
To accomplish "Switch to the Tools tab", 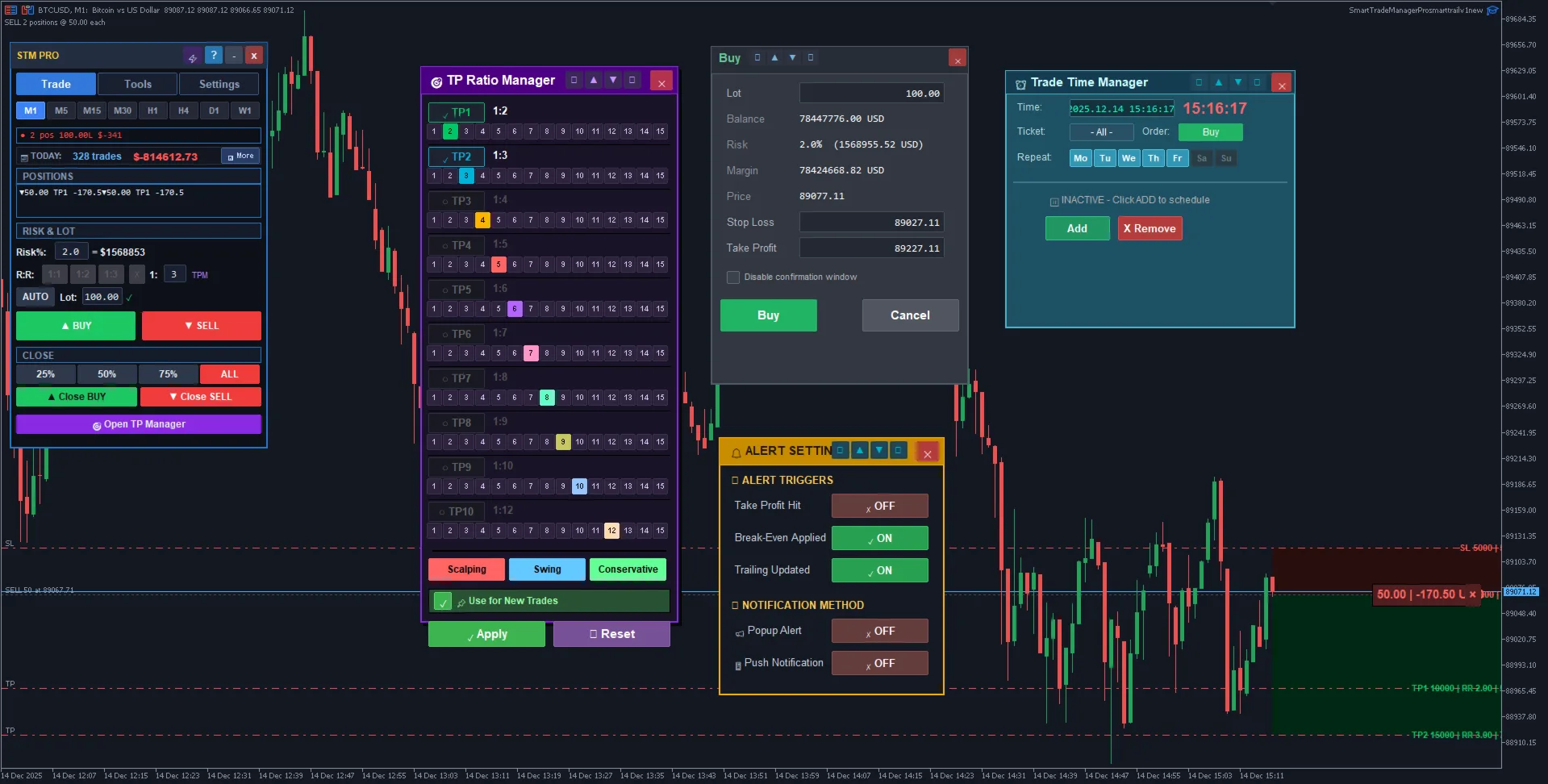I will click(x=137, y=83).
